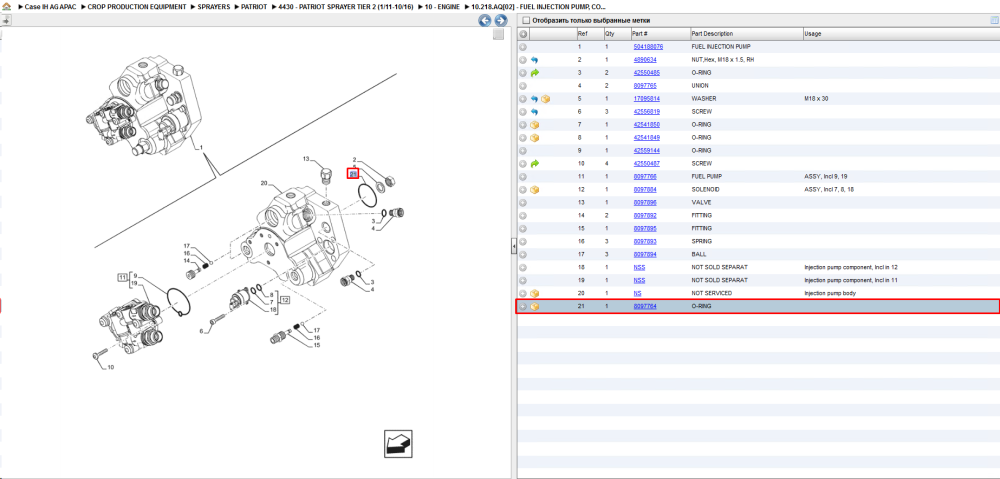This screenshot has height=479, width=1000.
Task: Open SPRAYERS breadcrumb level
Action: (214, 6)
